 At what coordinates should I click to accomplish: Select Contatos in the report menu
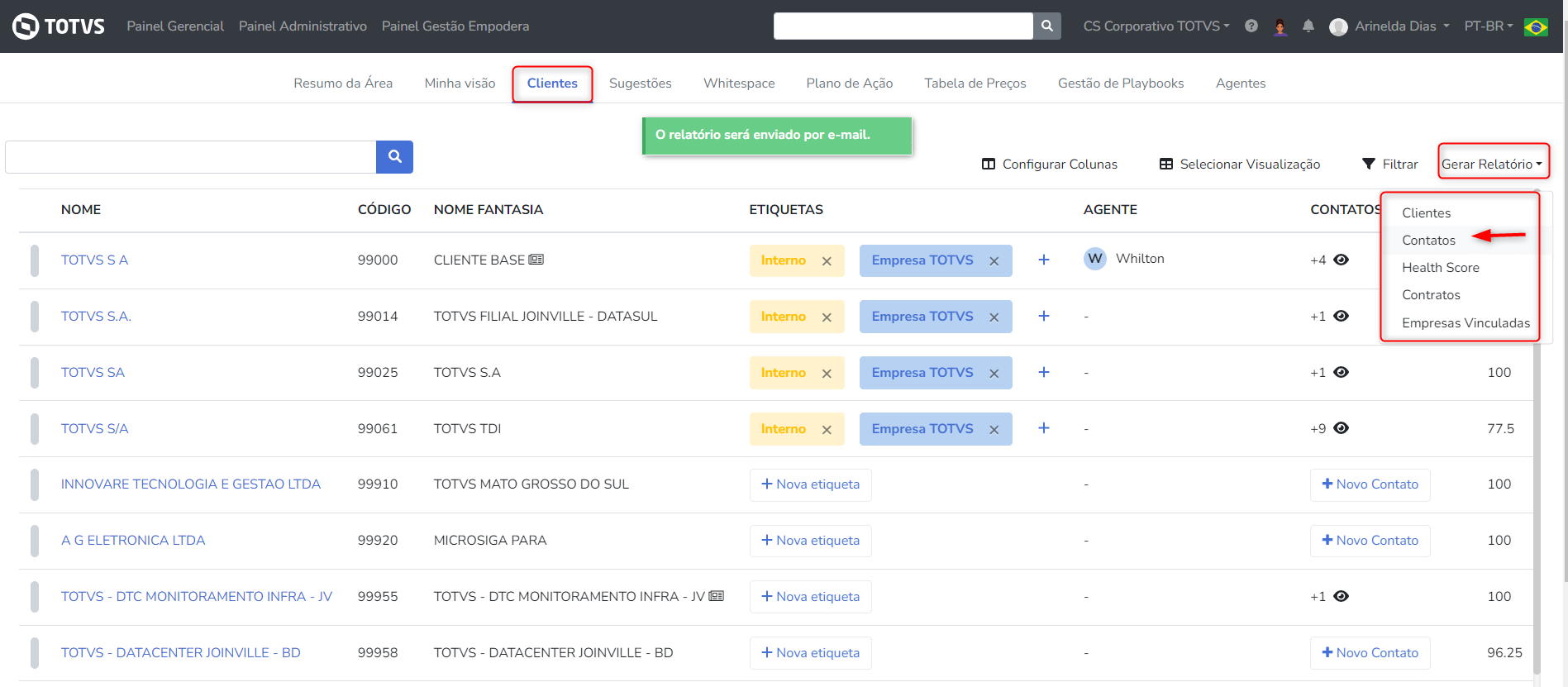point(1428,241)
